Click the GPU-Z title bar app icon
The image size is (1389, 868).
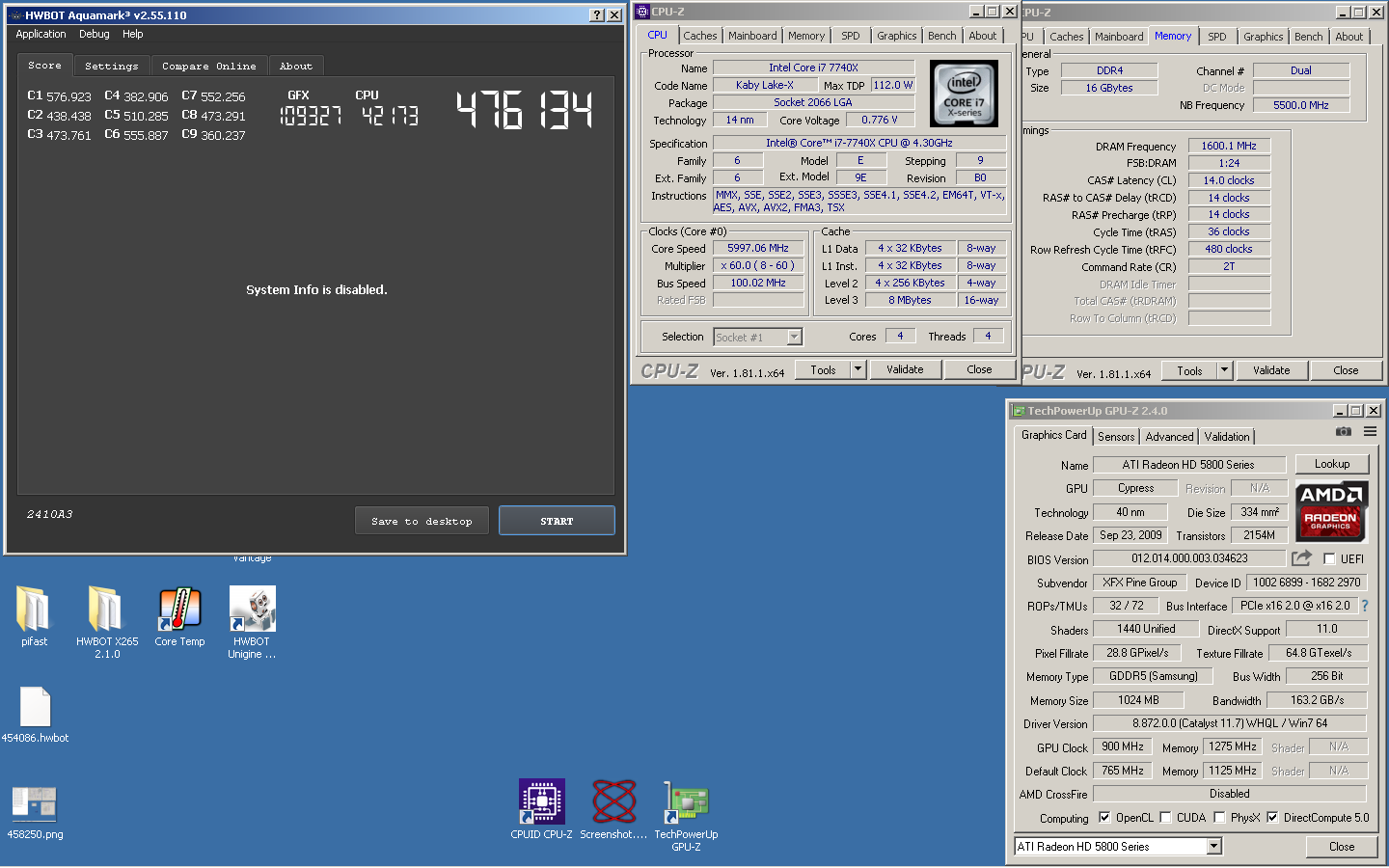coord(1018,411)
